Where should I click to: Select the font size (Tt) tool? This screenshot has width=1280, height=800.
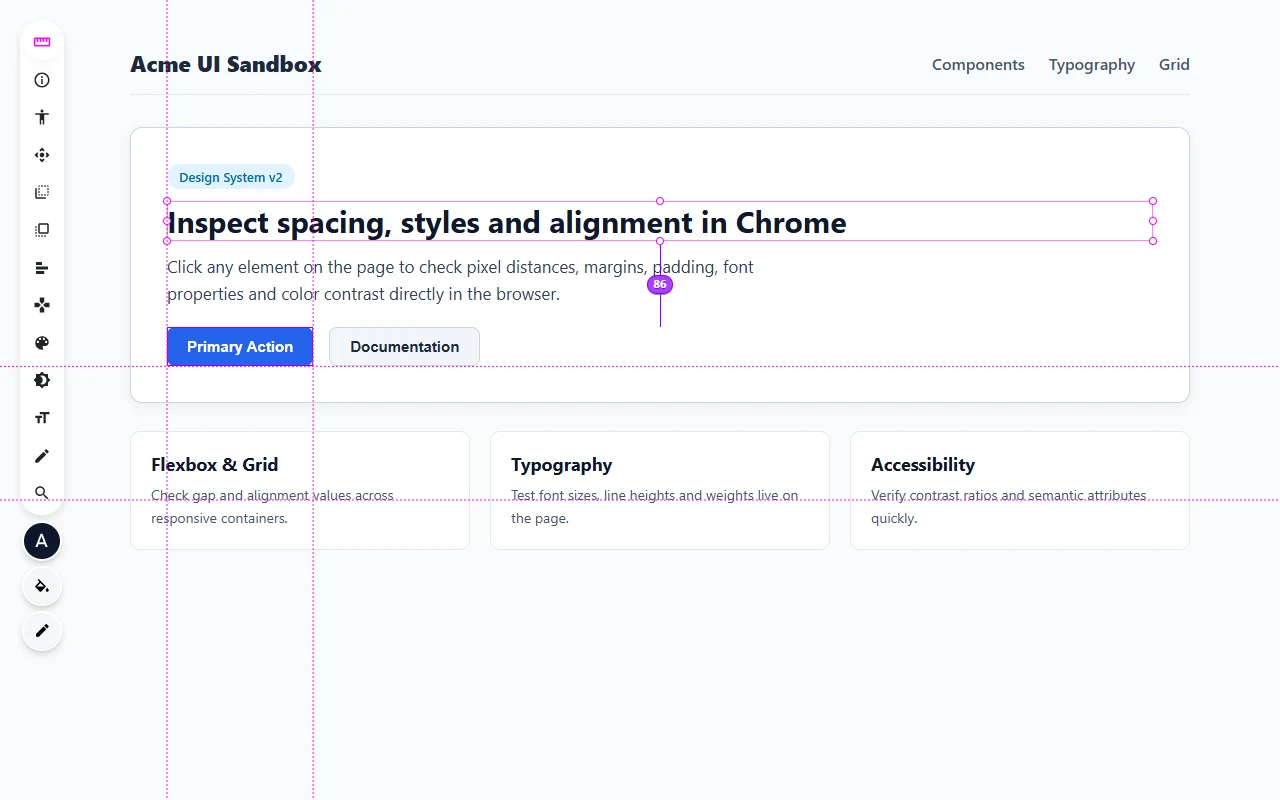[x=42, y=418]
